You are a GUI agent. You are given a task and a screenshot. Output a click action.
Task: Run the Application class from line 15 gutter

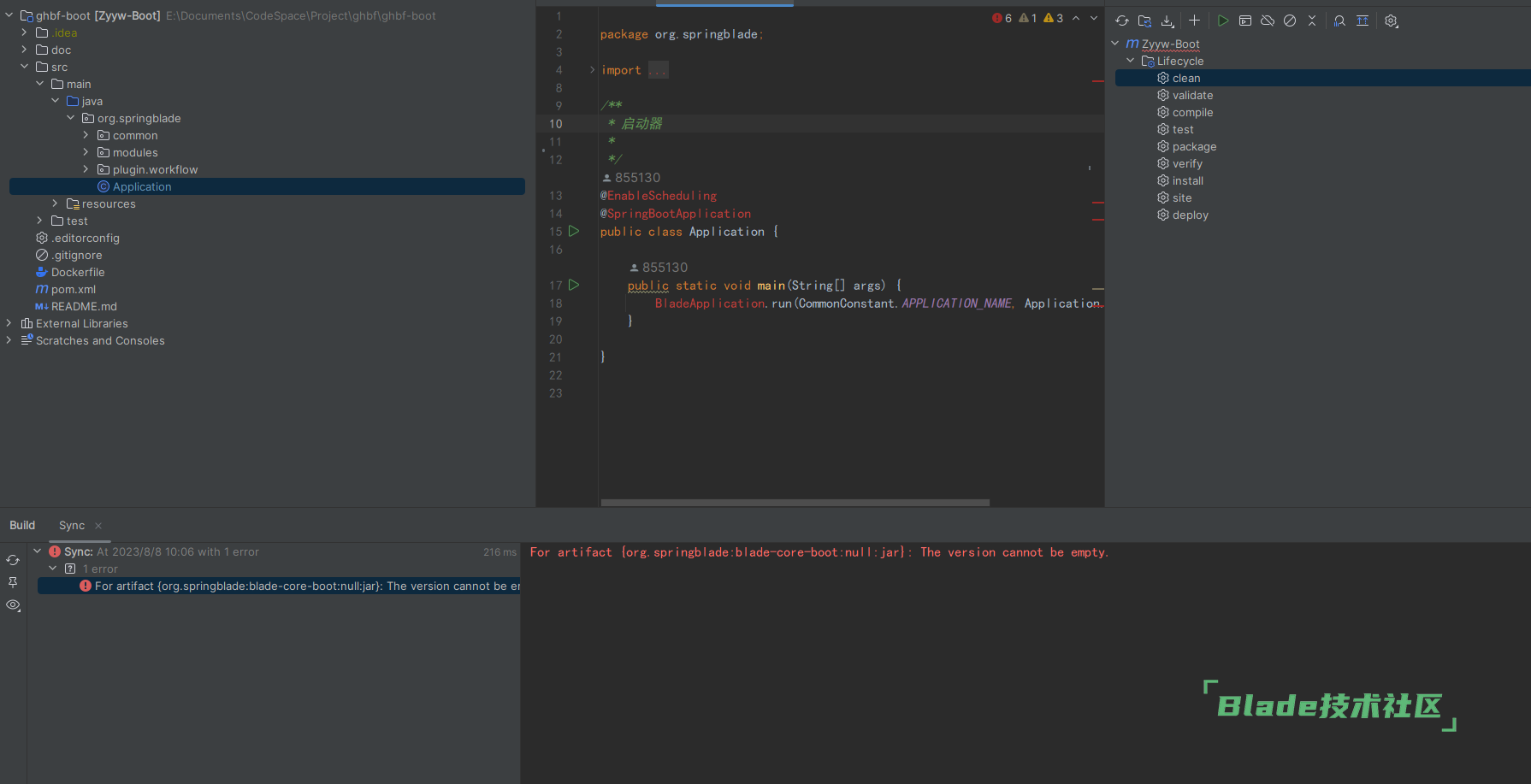coord(574,231)
